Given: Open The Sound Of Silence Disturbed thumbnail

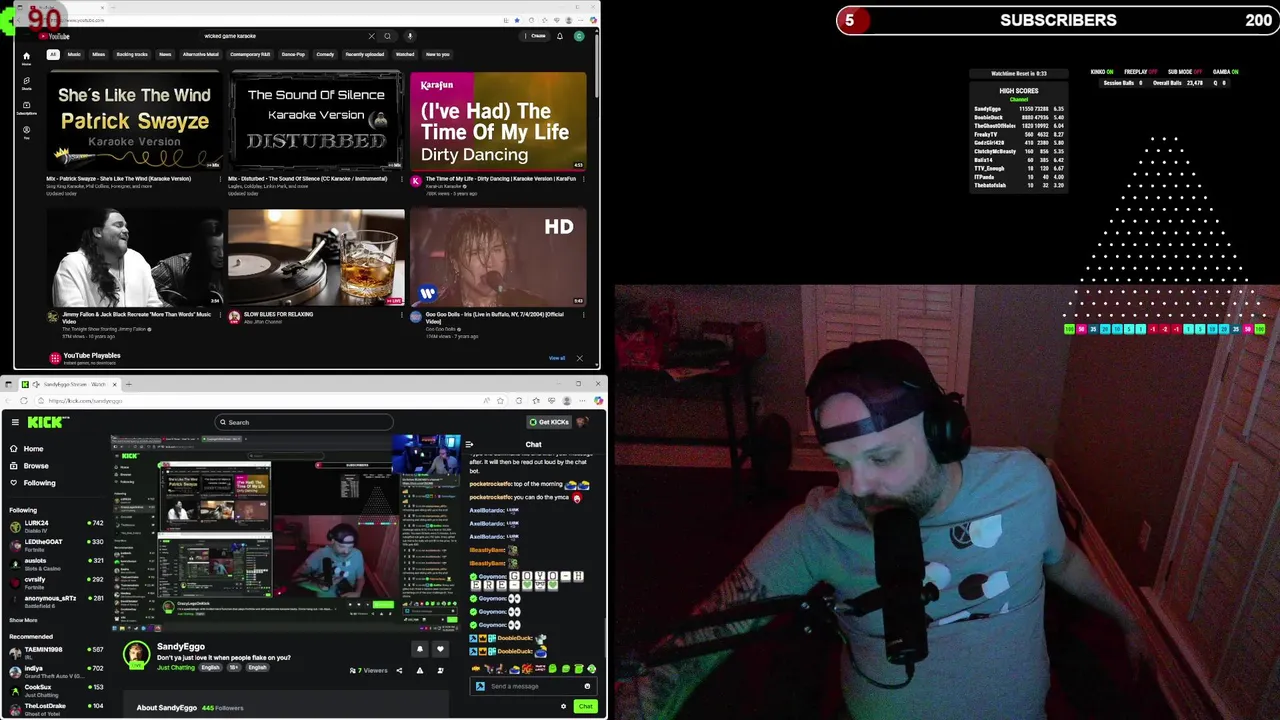Looking at the screenshot, I should (316, 120).
